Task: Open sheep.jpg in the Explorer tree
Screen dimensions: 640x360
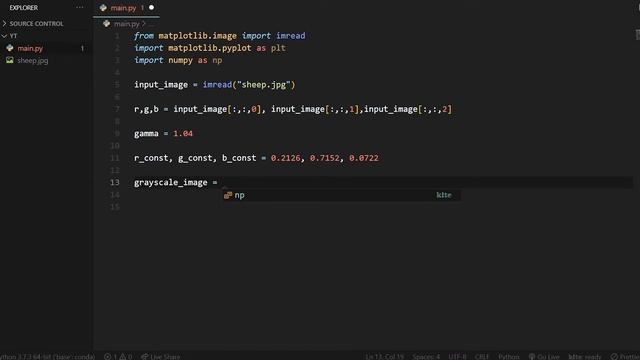Action: pos(33,60)
